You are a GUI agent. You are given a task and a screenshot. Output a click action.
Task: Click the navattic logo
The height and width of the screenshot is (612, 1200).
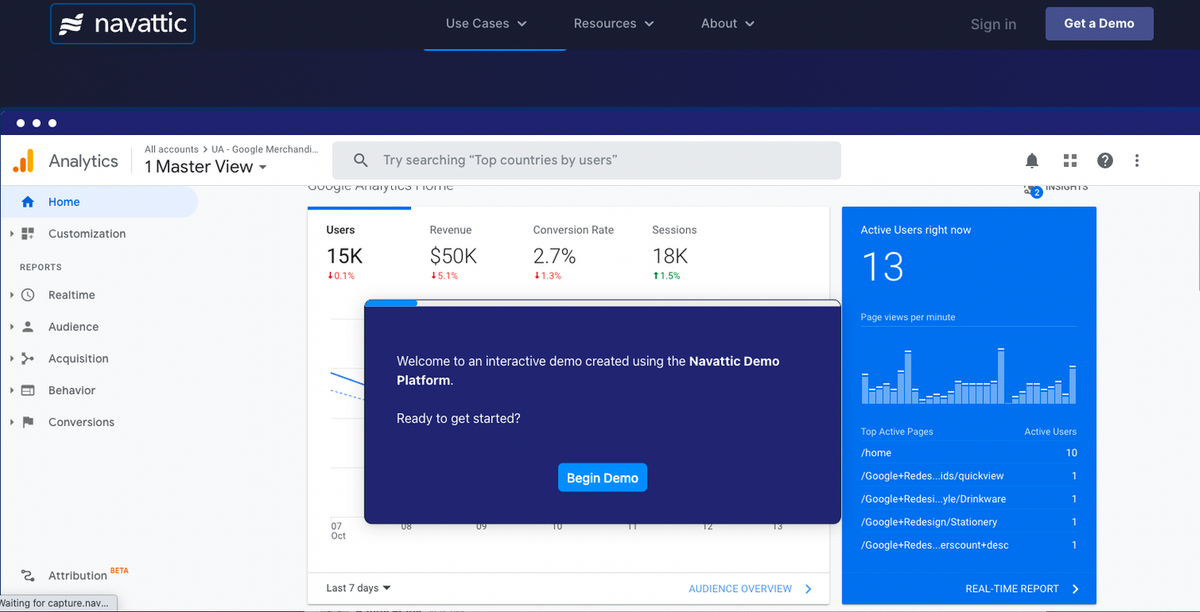coord(122,24)
